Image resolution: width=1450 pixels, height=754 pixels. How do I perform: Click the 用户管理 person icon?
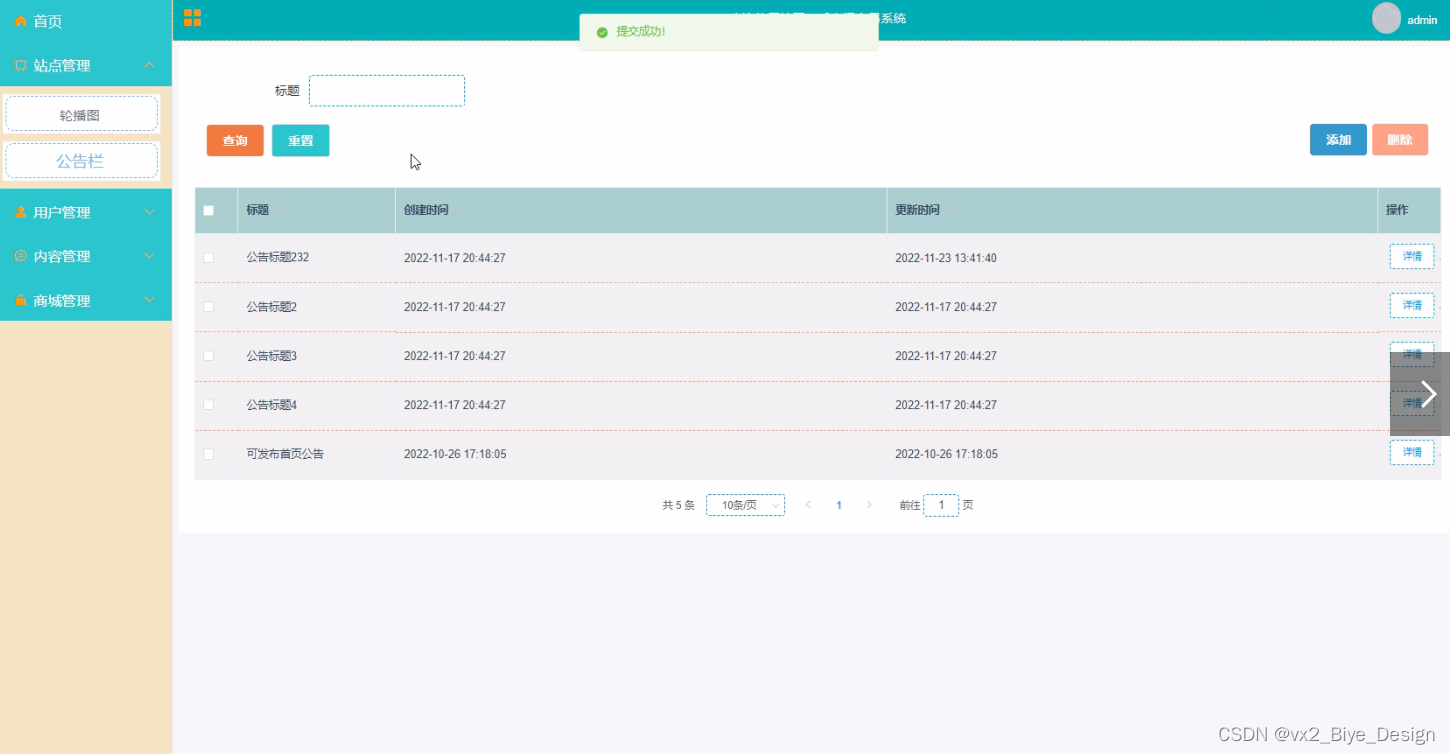[x=20, y=212]
